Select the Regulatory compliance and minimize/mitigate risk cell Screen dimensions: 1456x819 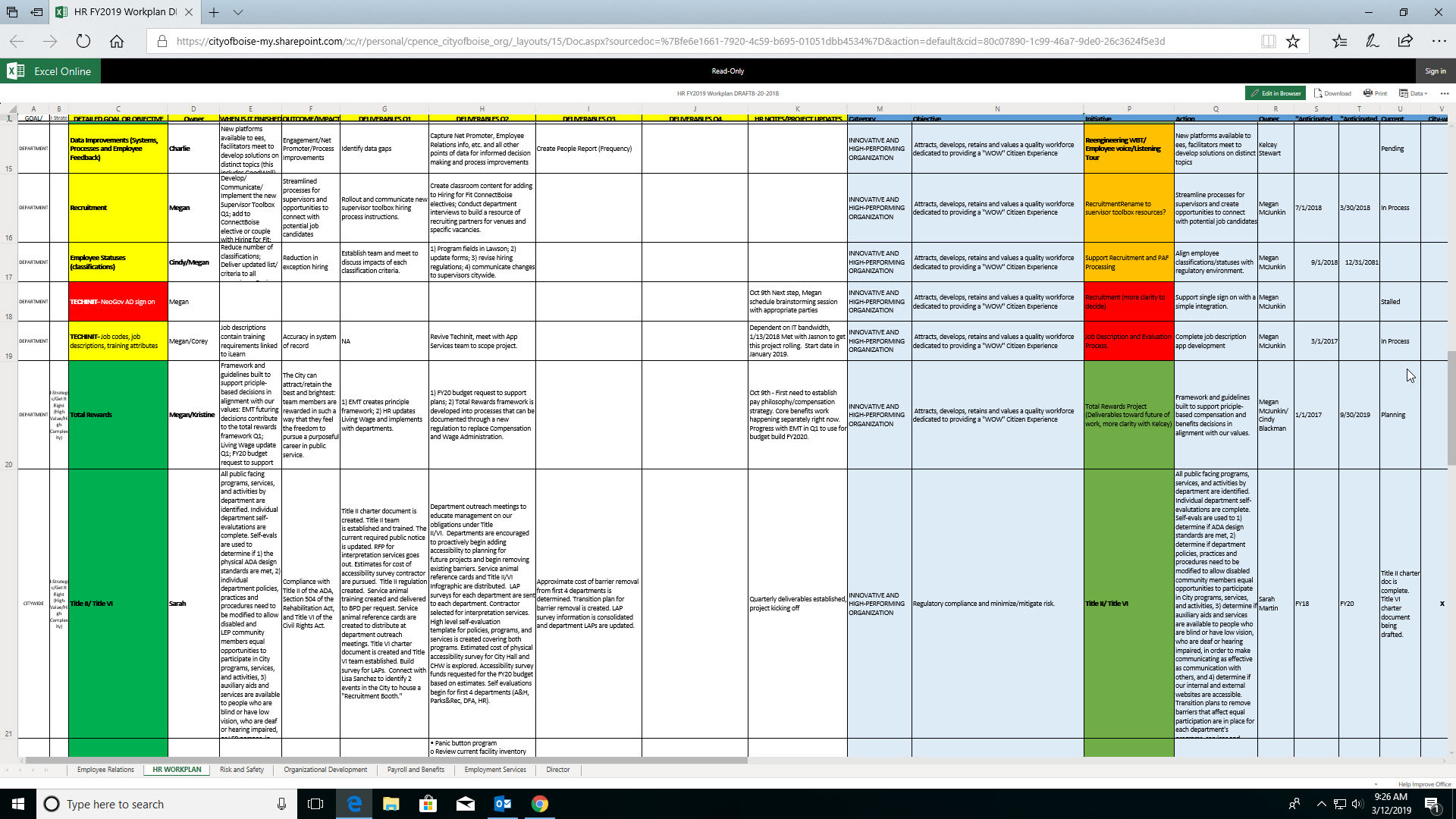click(x=997, y=604)
